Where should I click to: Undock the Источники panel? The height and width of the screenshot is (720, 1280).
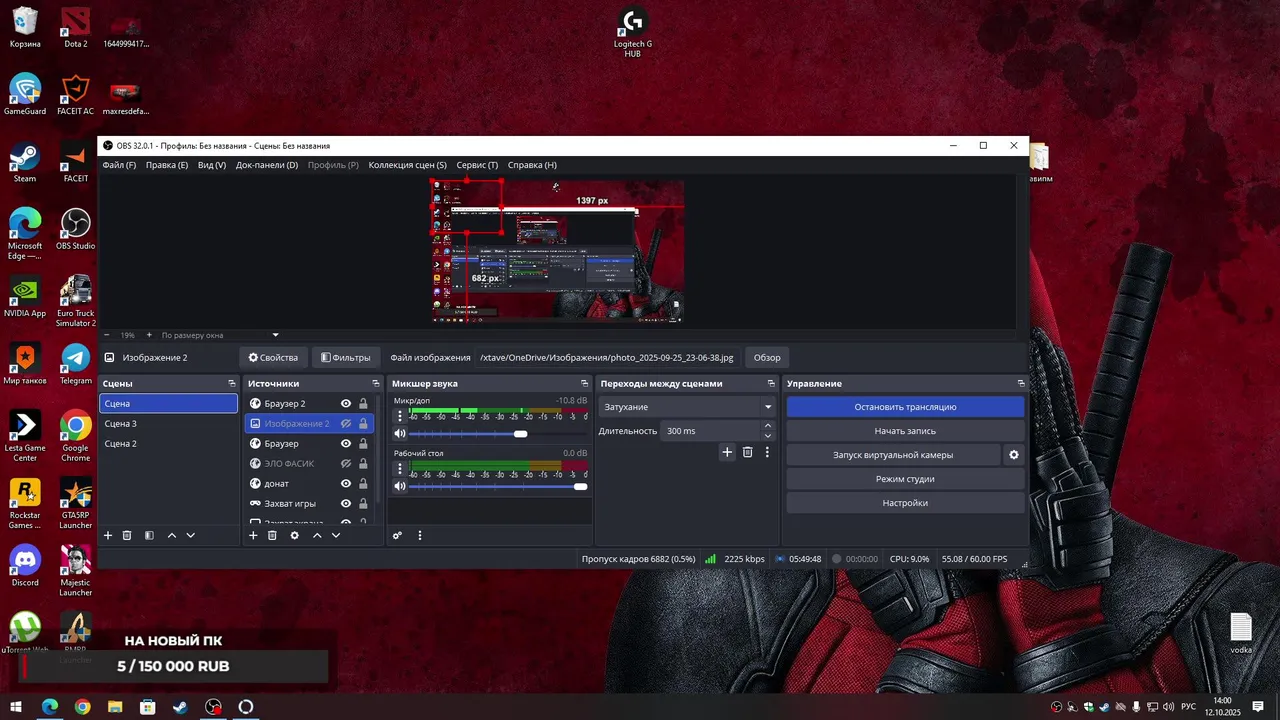(x=376, y=383)
